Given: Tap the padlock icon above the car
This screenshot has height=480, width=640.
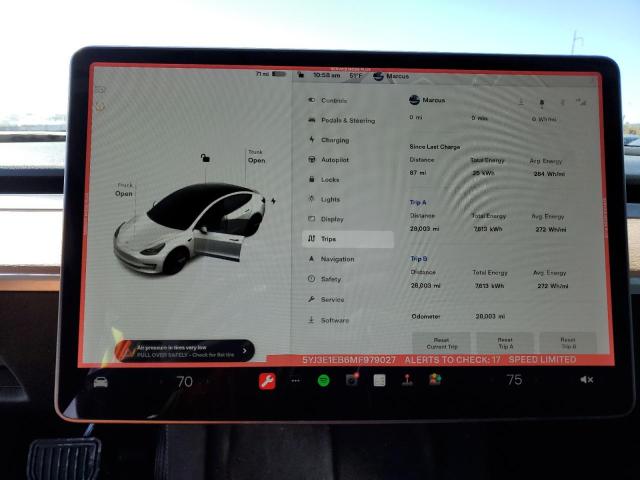Looking at the screenshot, I should [205, 158].
